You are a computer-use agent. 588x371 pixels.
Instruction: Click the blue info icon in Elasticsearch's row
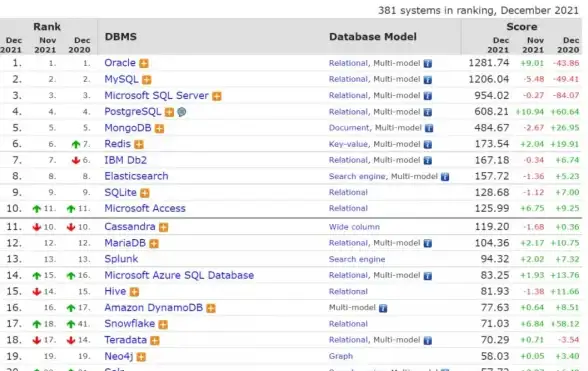[x=445, y=177]
